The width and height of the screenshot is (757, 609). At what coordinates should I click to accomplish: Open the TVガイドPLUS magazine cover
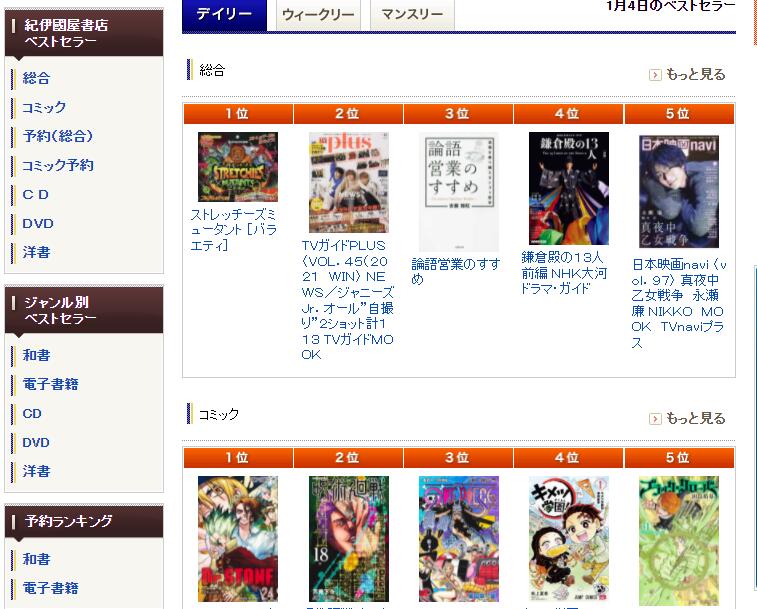(x=349, y=183)
